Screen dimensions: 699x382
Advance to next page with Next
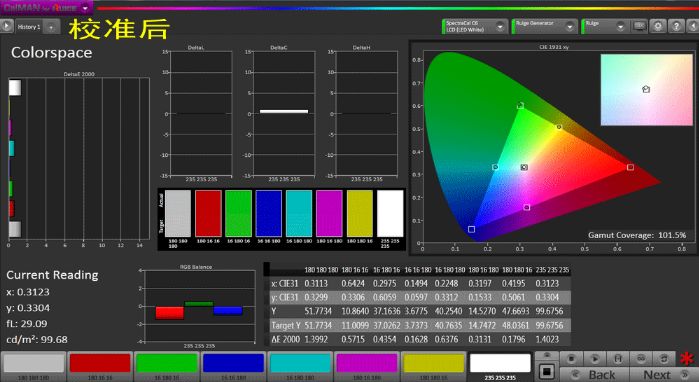[663, 374]
